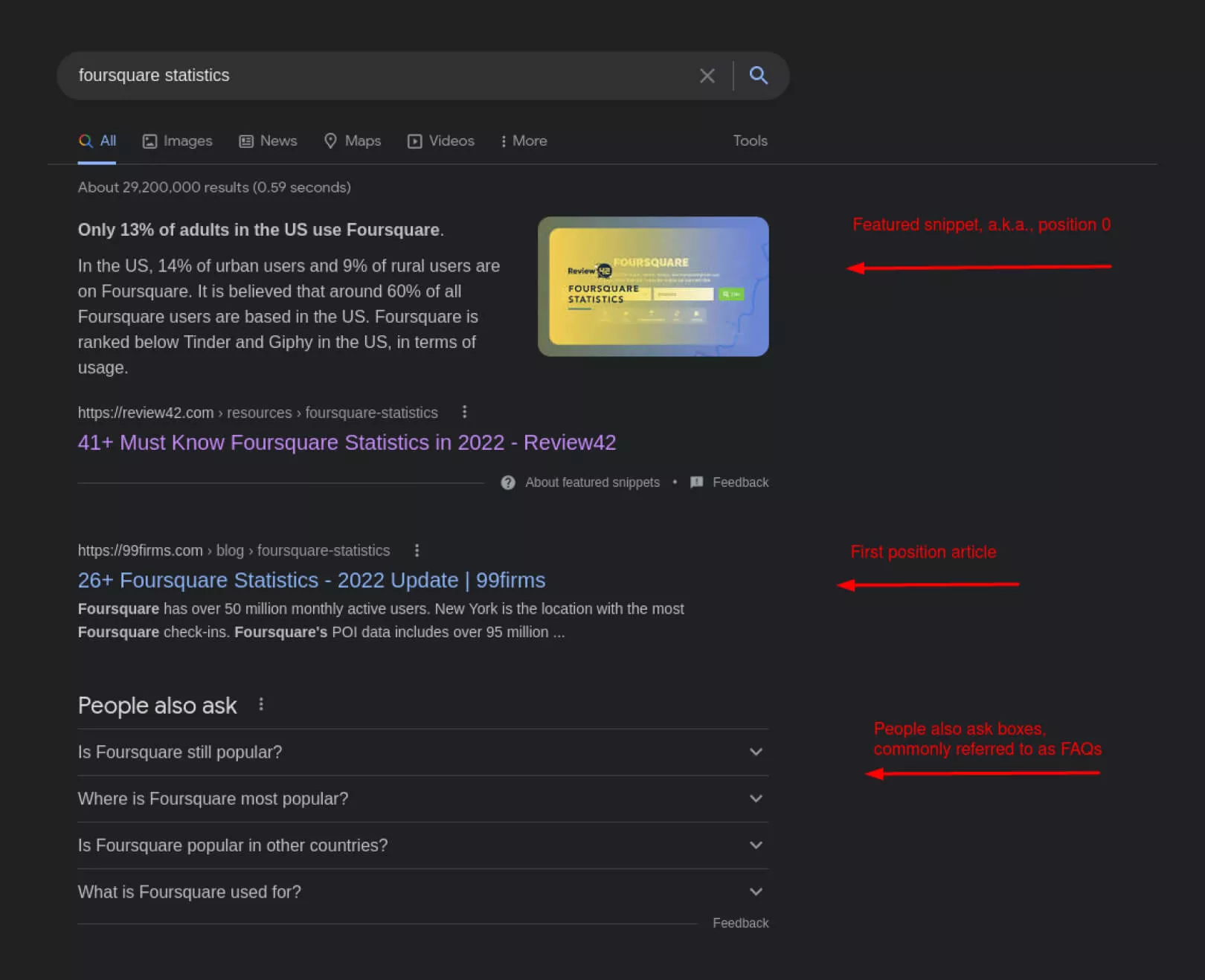Image resolution: width=1205 pixels, height=980 pixels.
Task: Click the About featured snippets help icon
Action: pyautogui.click(x=508, y=483)
